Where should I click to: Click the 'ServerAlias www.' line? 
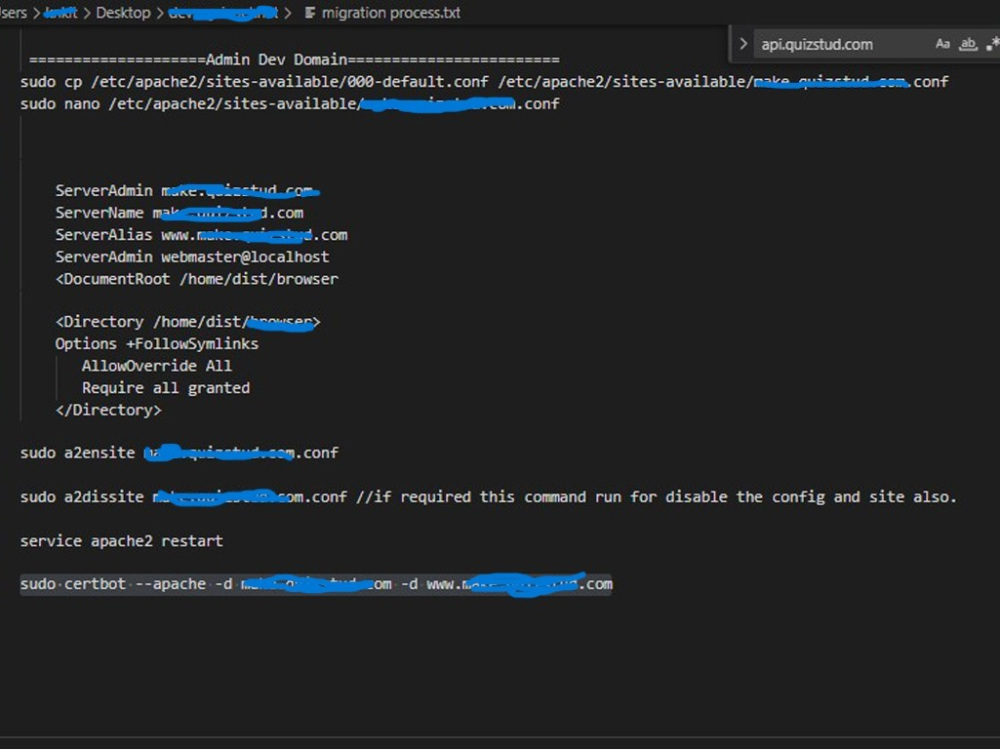[x=201, y=235]
